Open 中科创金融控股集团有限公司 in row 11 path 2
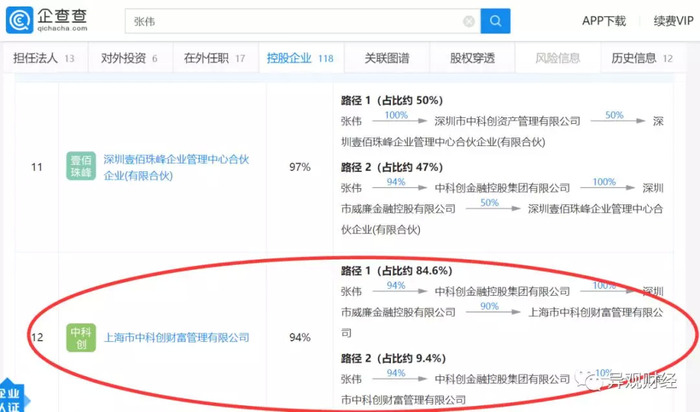Viewport: 700px width, 412px height. [502, 188]
